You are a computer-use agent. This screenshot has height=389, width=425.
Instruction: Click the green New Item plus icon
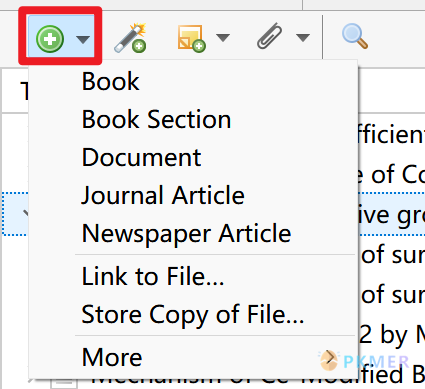tap(50, 39)
